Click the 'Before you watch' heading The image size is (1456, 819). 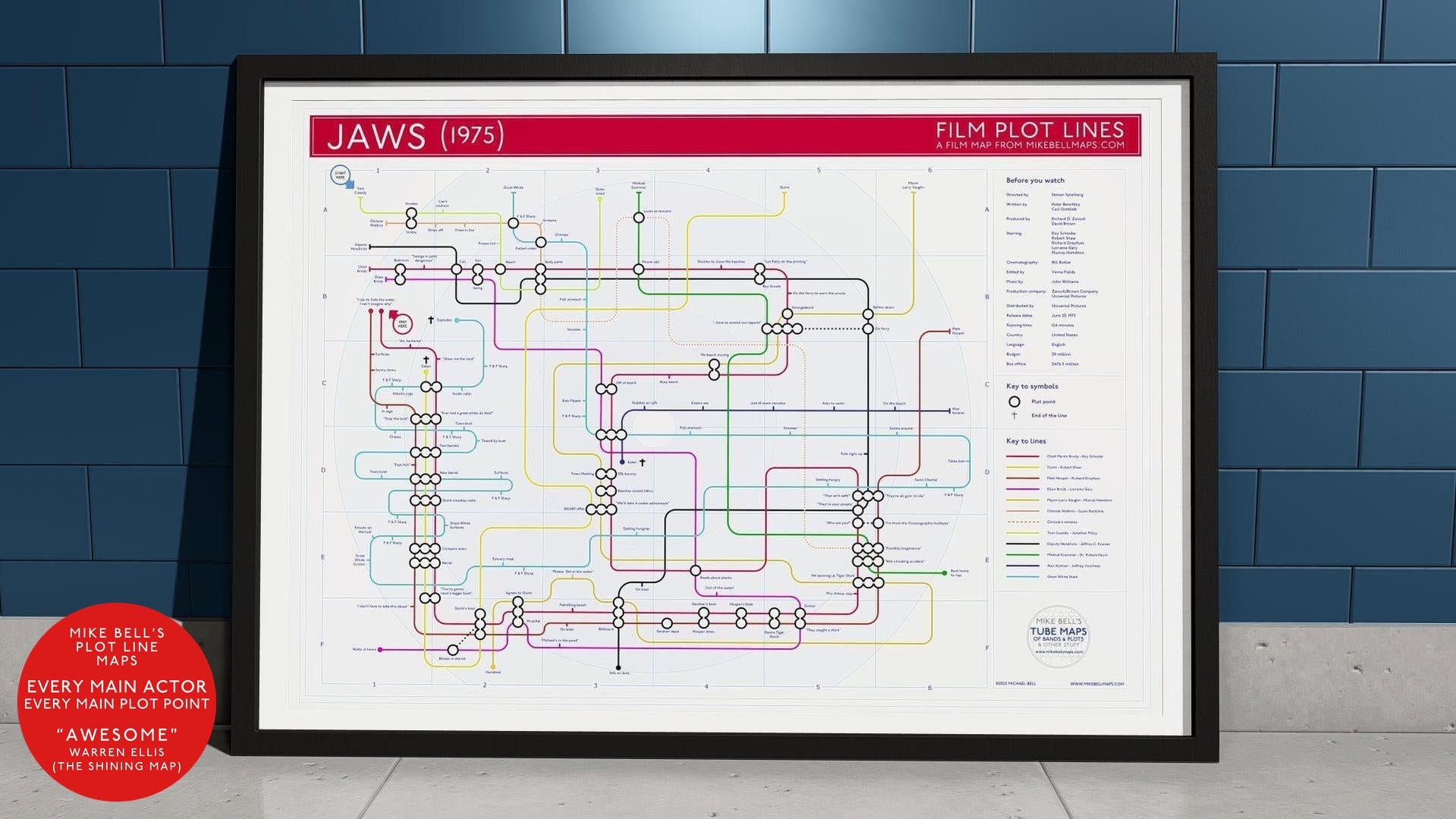[x=1035, y=181]
